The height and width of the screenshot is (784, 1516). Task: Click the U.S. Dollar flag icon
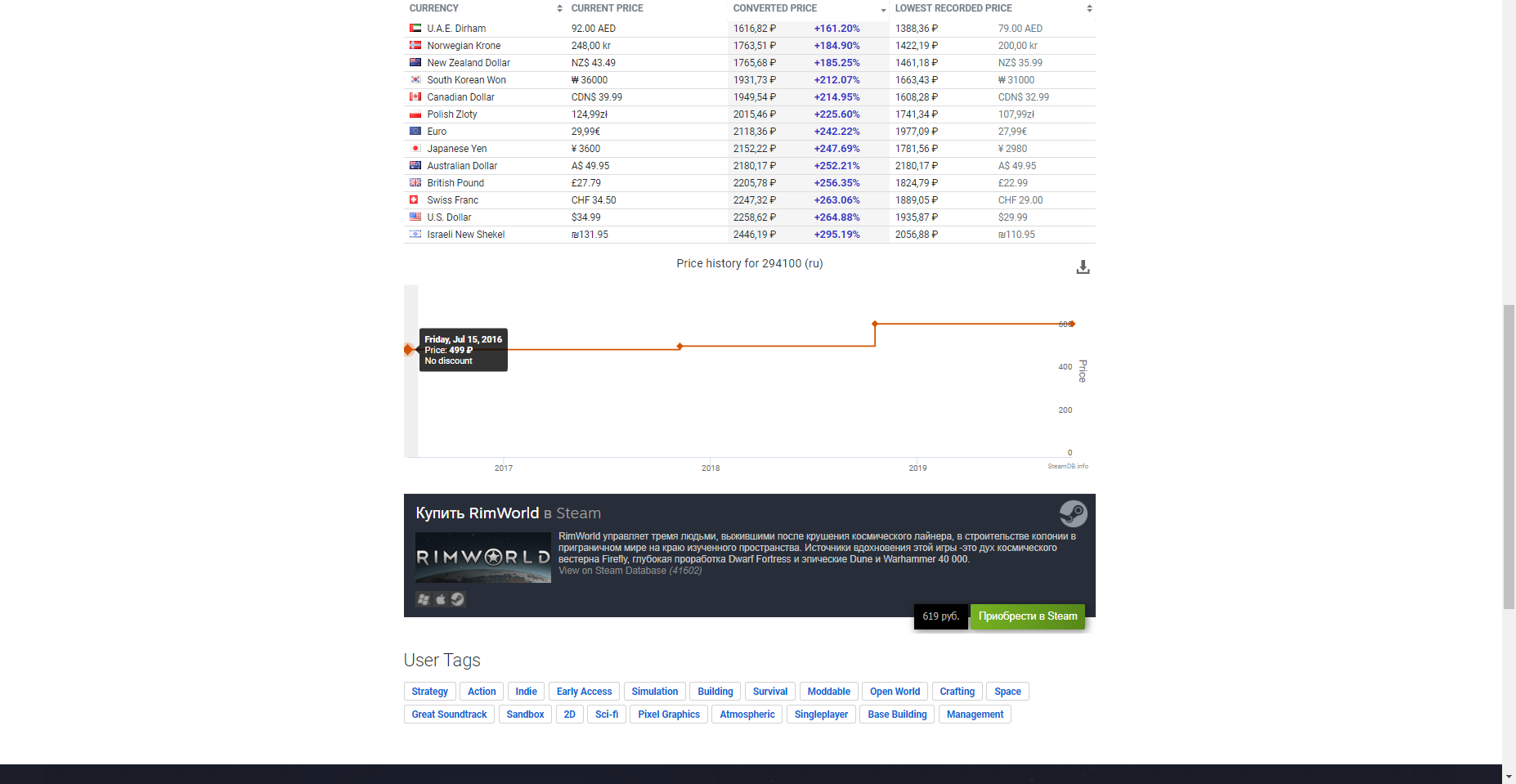415,217
